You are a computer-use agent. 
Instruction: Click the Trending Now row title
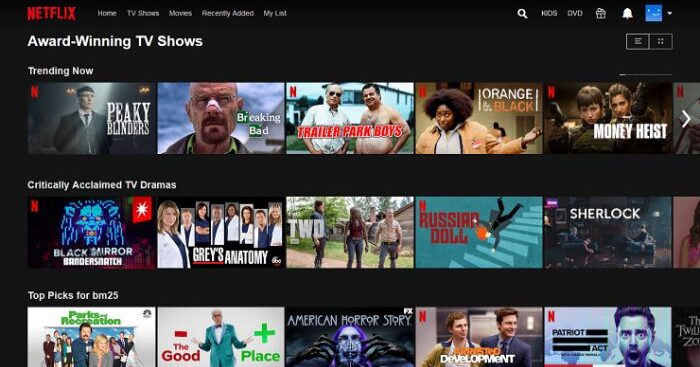pyautogui.click(x=60, y=71)
